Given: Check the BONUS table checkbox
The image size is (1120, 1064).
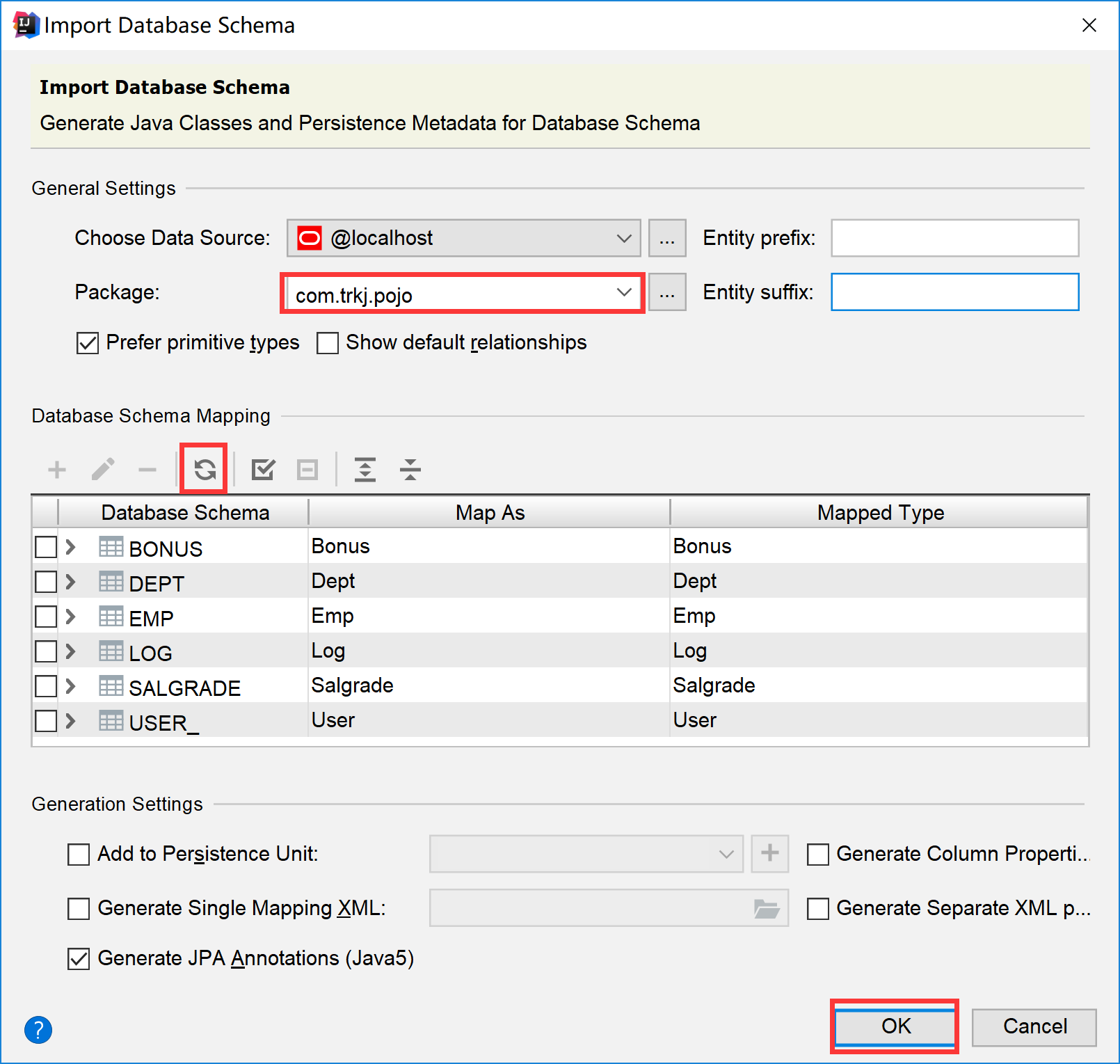Looking at the screenshot, I should (x=46, y=547).
